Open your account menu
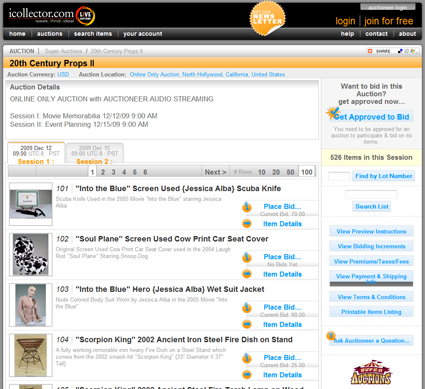This screenshot has height=389, width=425. pyautogui.click(x=143, y=34)
